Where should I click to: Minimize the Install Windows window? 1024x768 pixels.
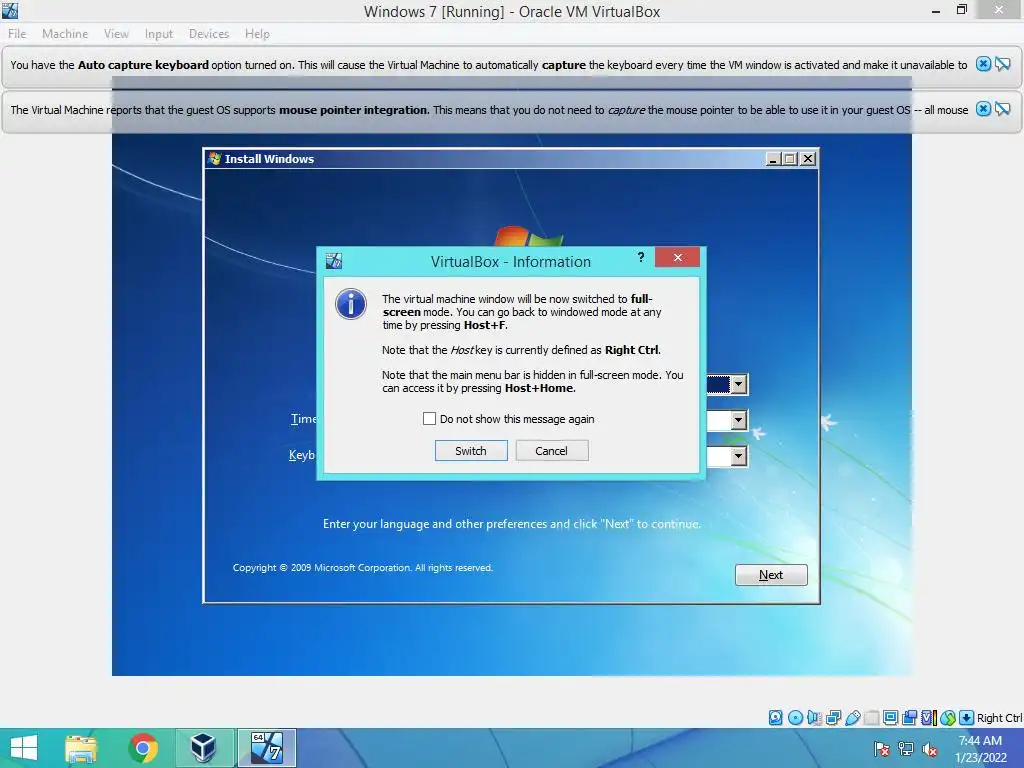[x=773, y=159]
